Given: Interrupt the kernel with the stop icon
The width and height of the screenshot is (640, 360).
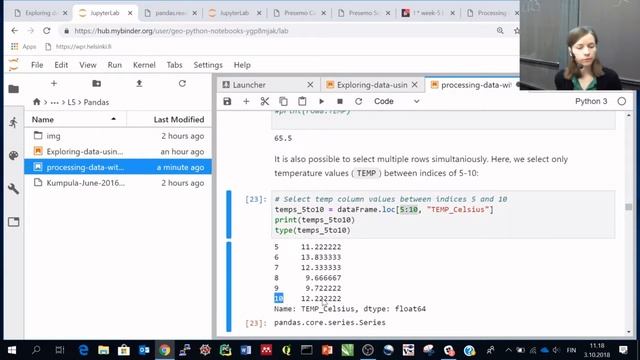Looking at the screenshot, I should tap(340, 101).
